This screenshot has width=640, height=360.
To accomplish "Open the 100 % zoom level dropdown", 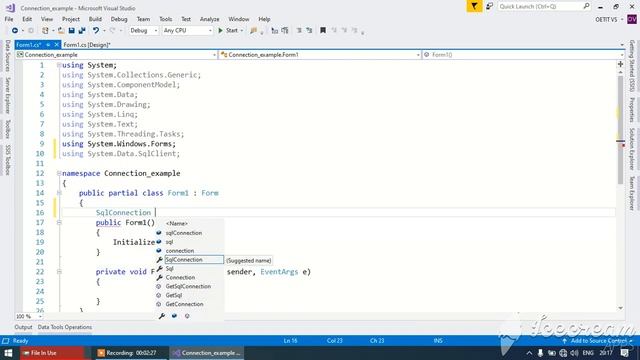I will pos(29,316).
